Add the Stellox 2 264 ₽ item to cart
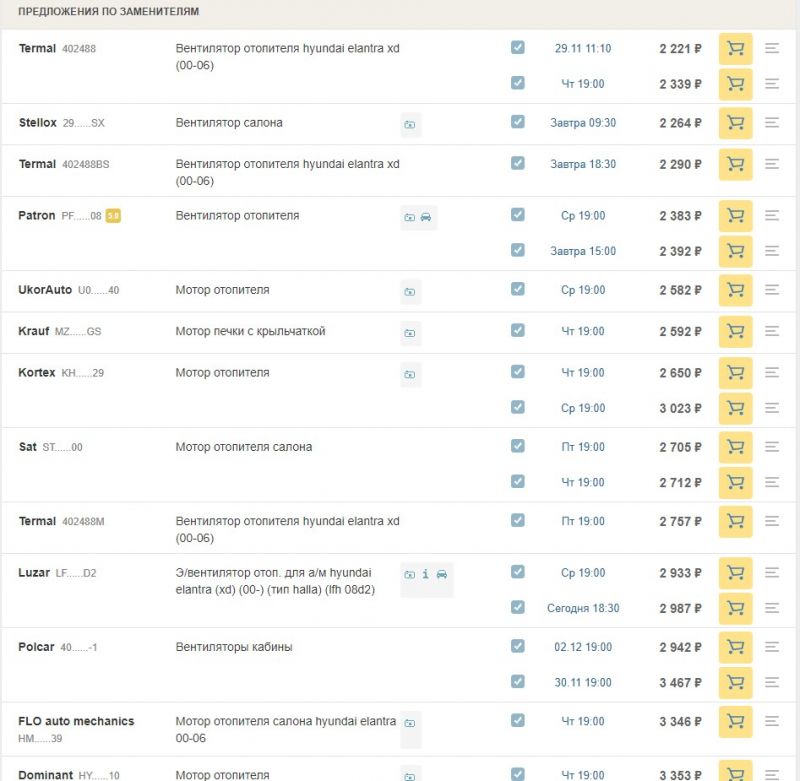Viewport: 800px width, 781px height. (735, 123)
